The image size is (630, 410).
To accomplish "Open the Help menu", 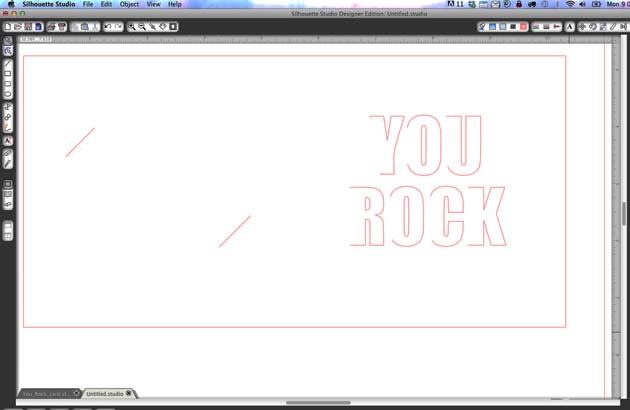I will point(174,4).
